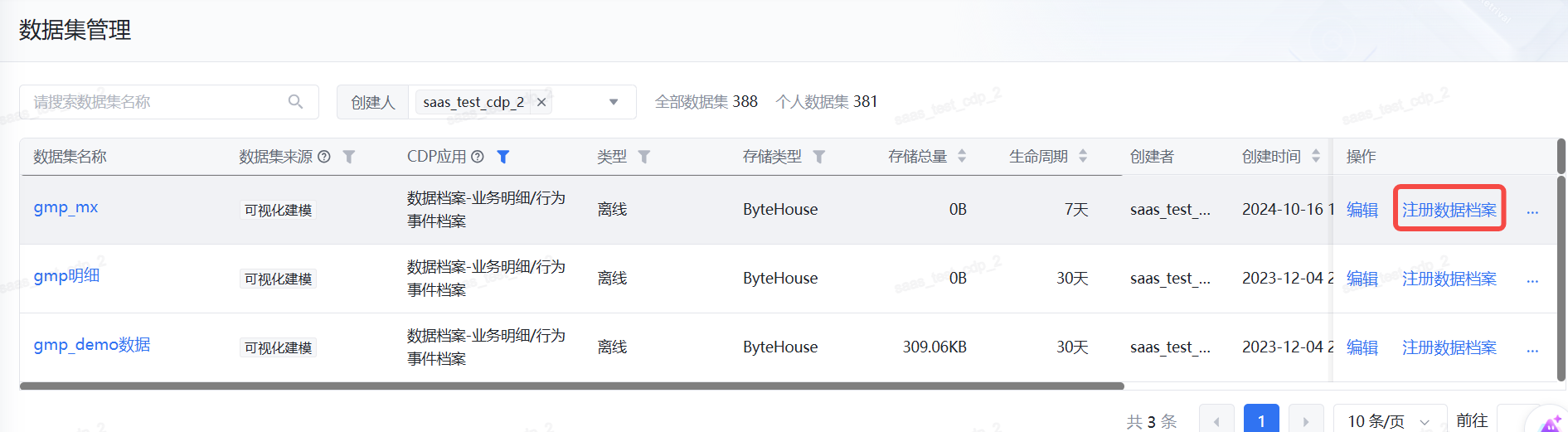Remove the saas_test_cdp_2 creator tag
1568x432 pixels.
coord(541,102)
